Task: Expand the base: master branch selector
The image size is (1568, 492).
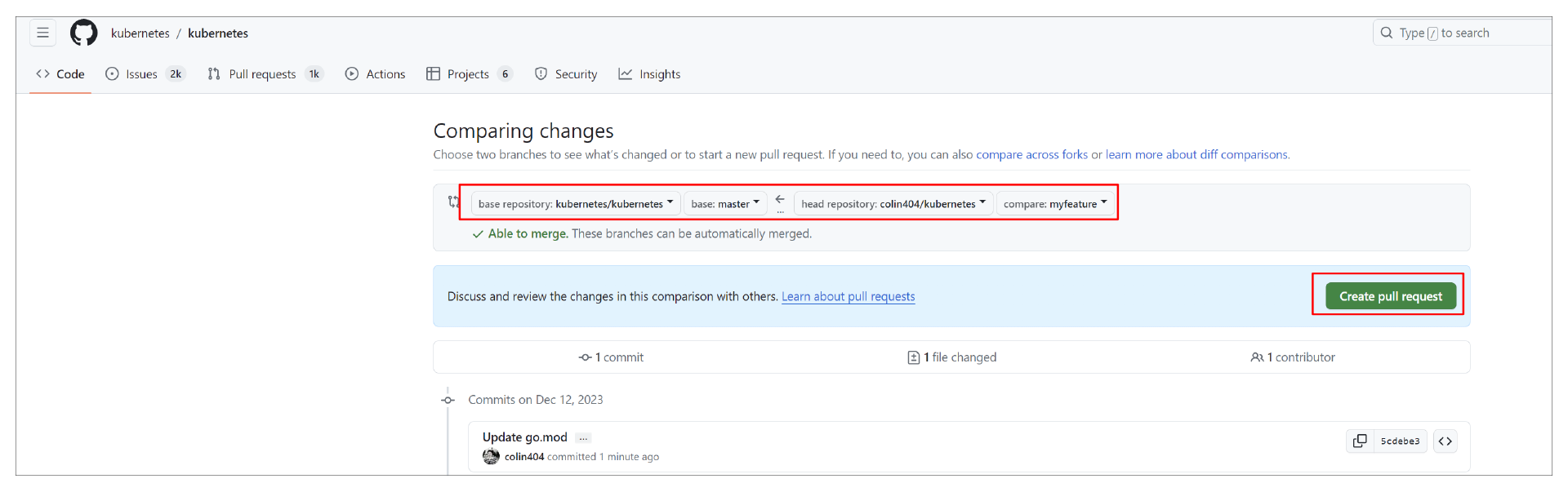Action: tap(725, 204)
